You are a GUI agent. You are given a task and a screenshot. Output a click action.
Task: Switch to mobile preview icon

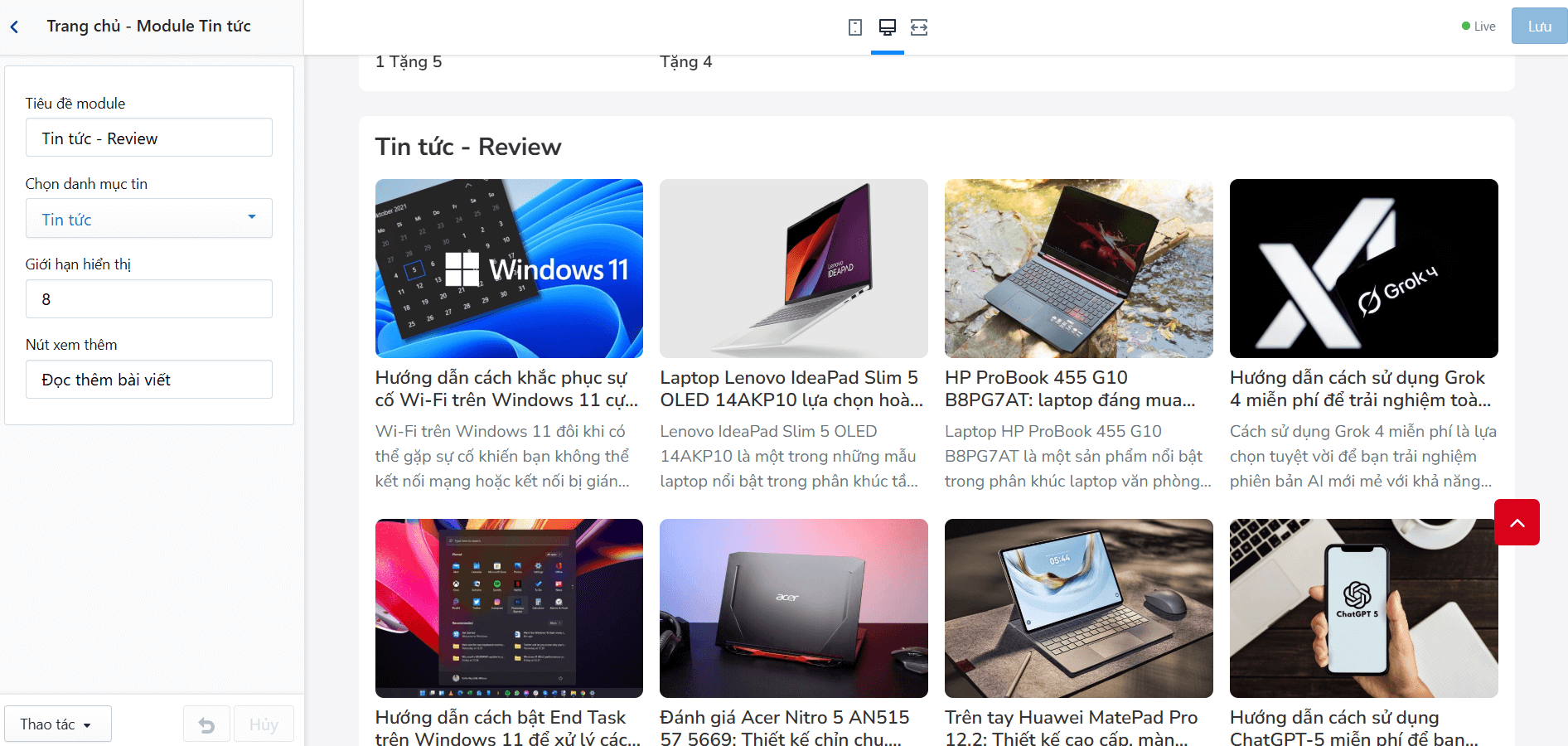point(855,27)
